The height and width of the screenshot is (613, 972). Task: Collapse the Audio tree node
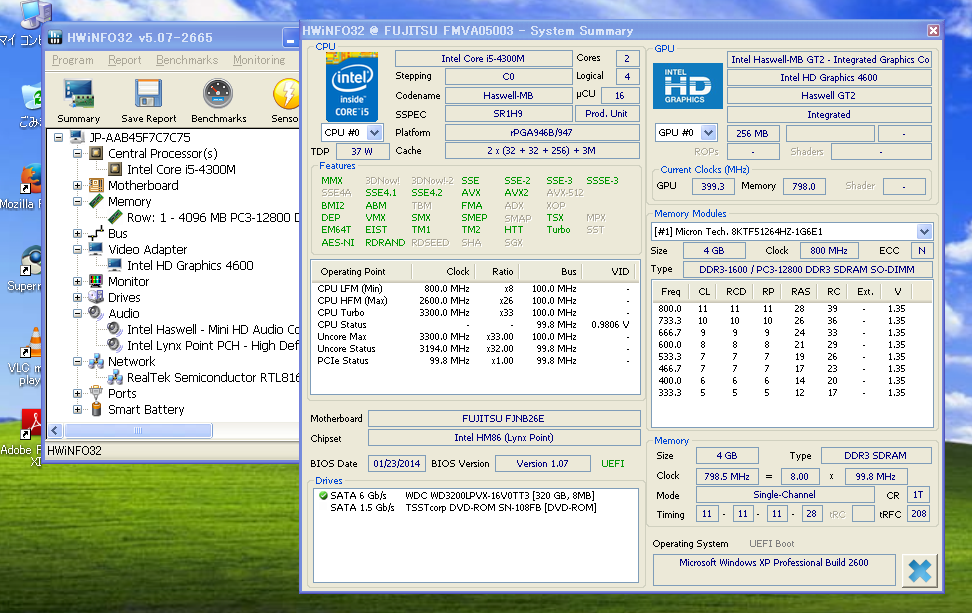pos(78,313)
